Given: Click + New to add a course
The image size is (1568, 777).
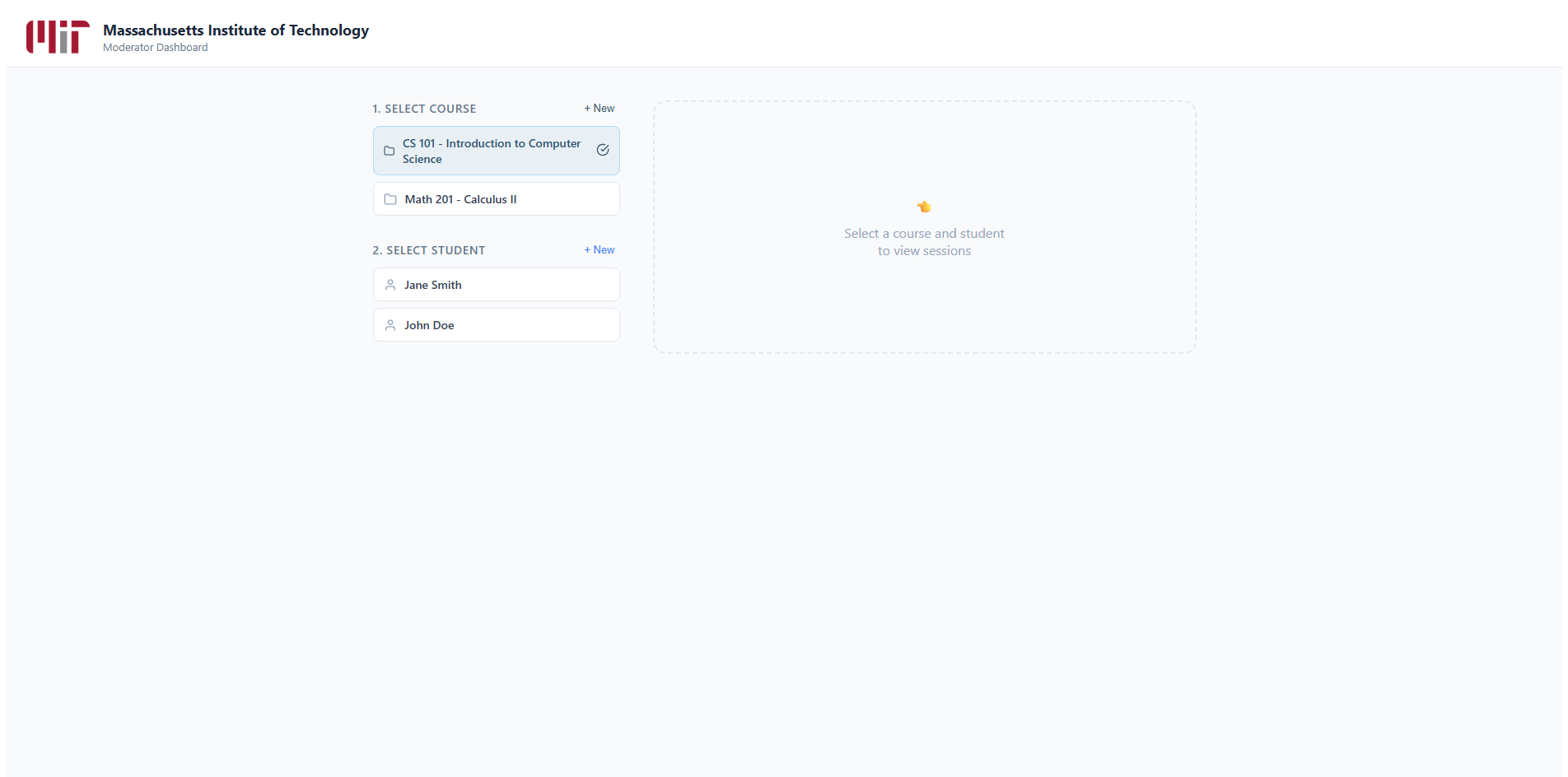Looking at the screenshot, I should click(599, 108).
